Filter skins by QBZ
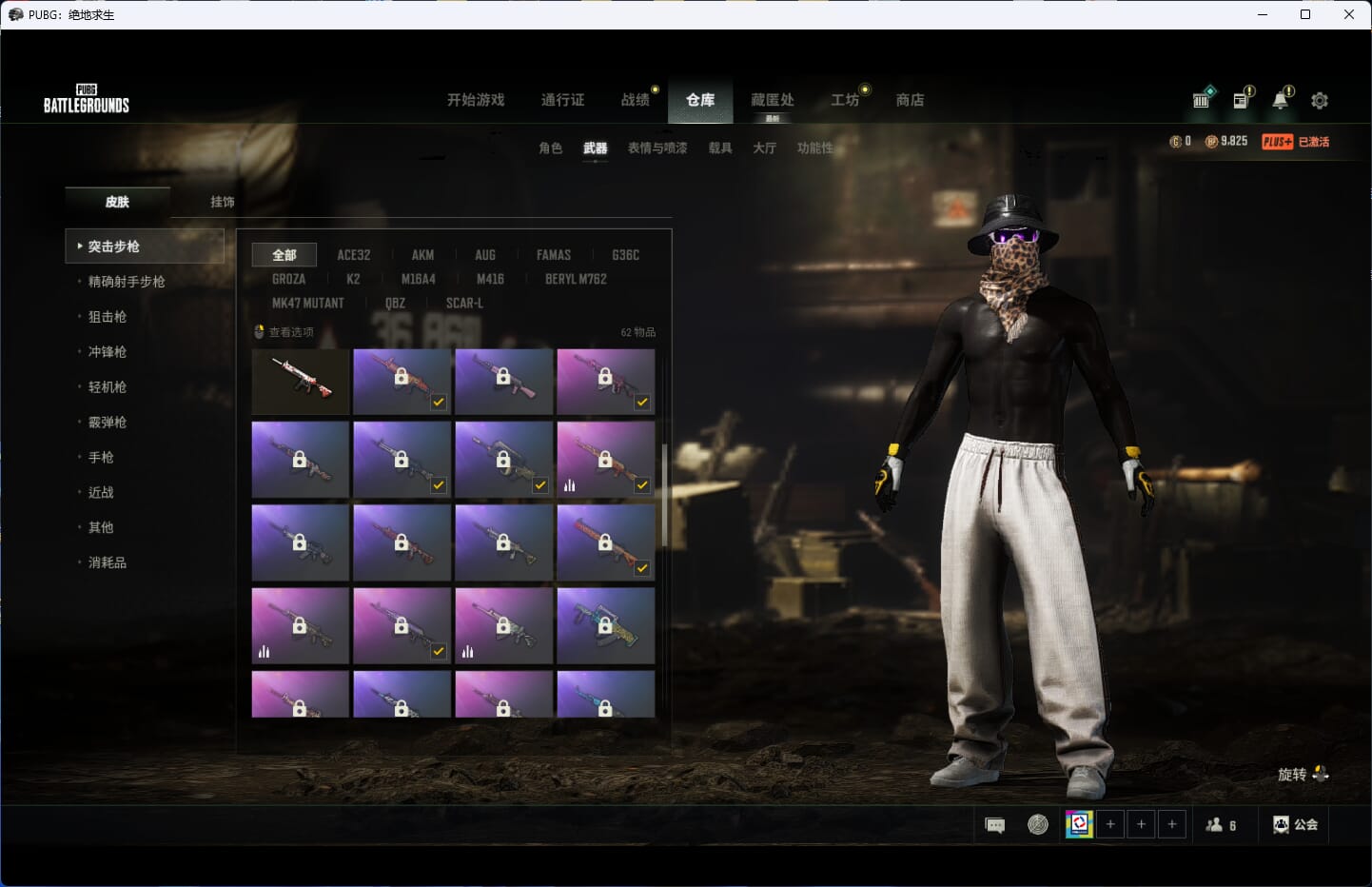Viewport: 1372px width, 887px height. (x=395, y=303)
